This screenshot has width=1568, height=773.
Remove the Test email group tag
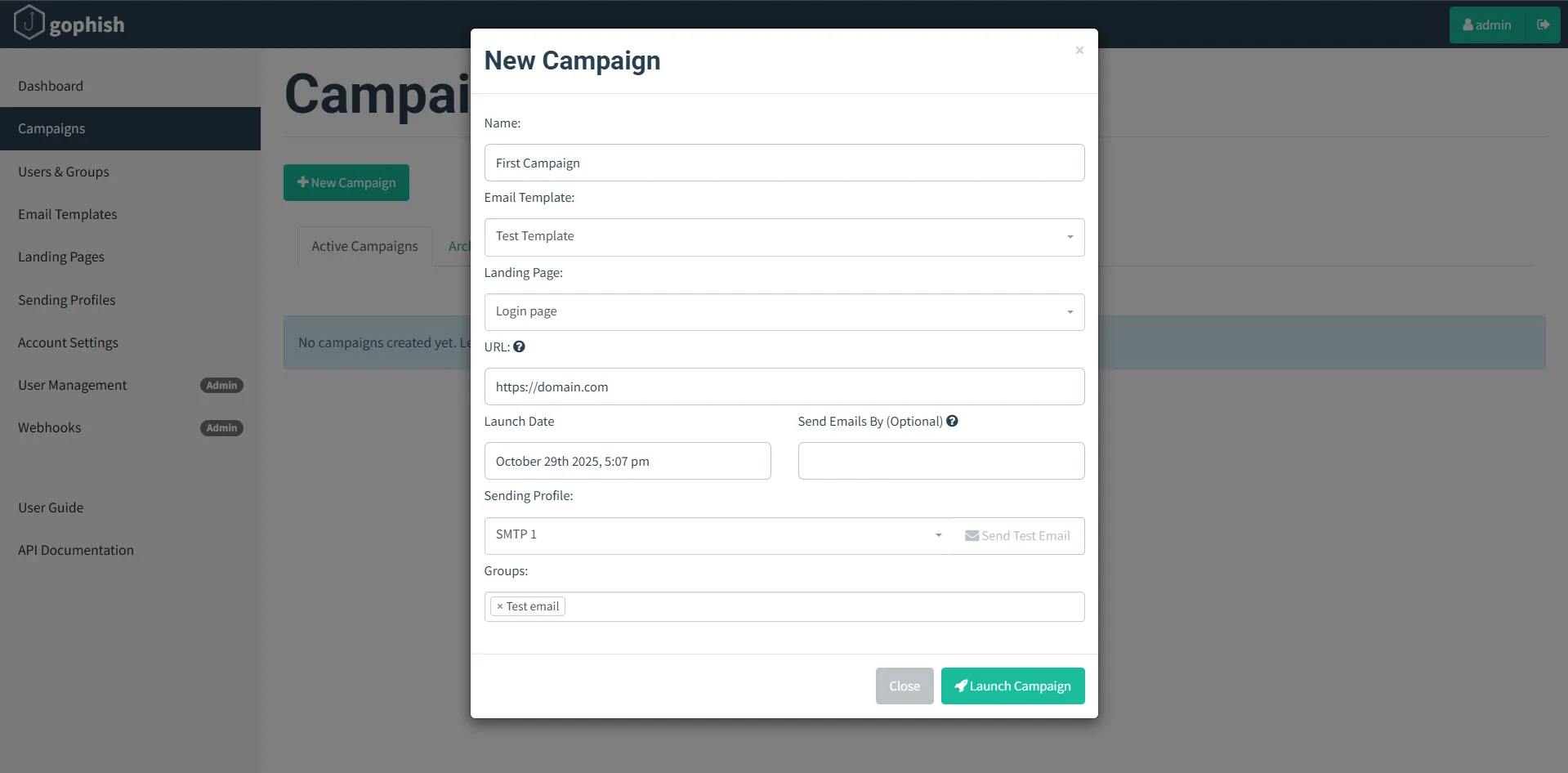(x=500, y=606)
